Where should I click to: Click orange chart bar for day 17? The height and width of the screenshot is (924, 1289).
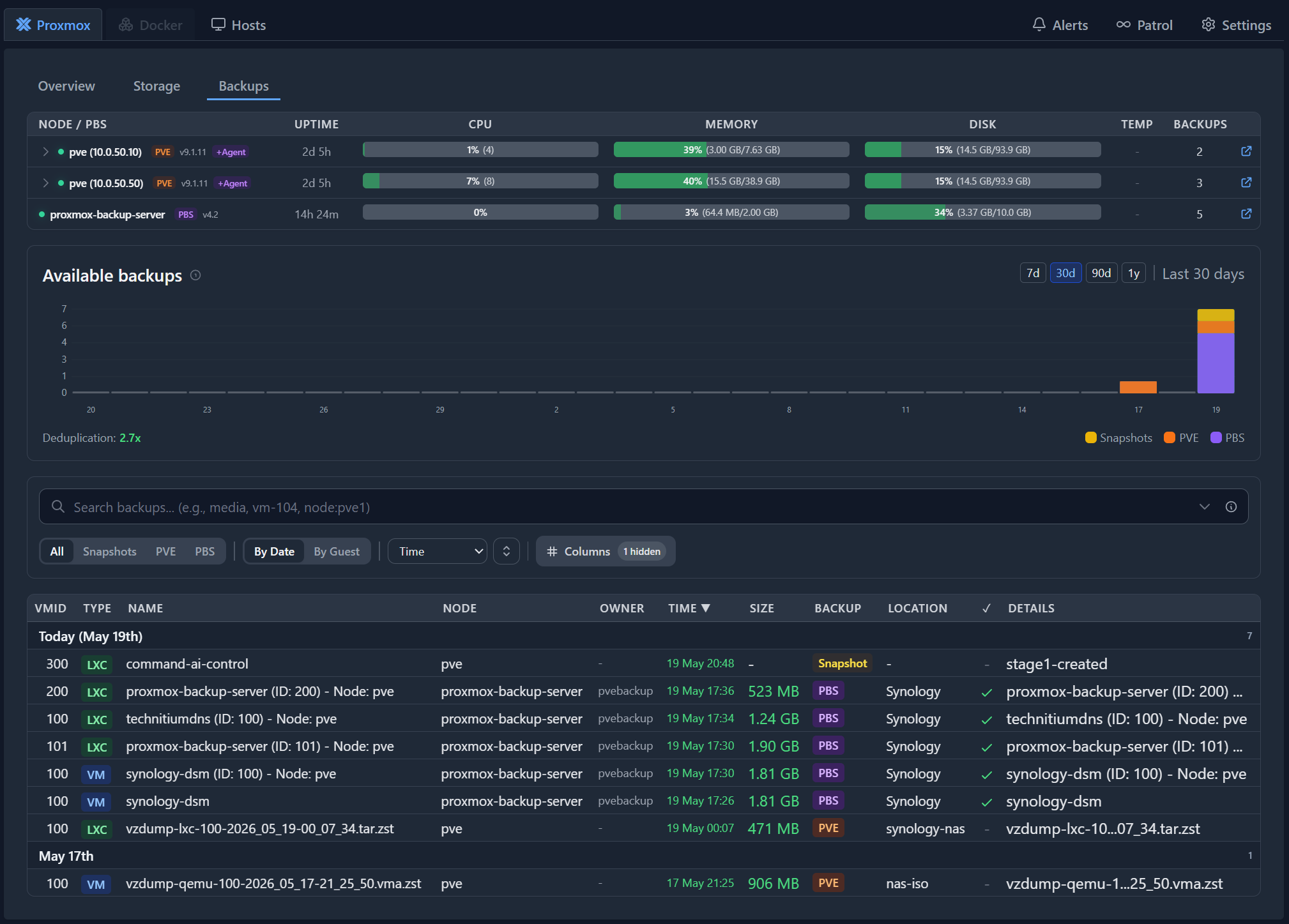point(1138,387)
